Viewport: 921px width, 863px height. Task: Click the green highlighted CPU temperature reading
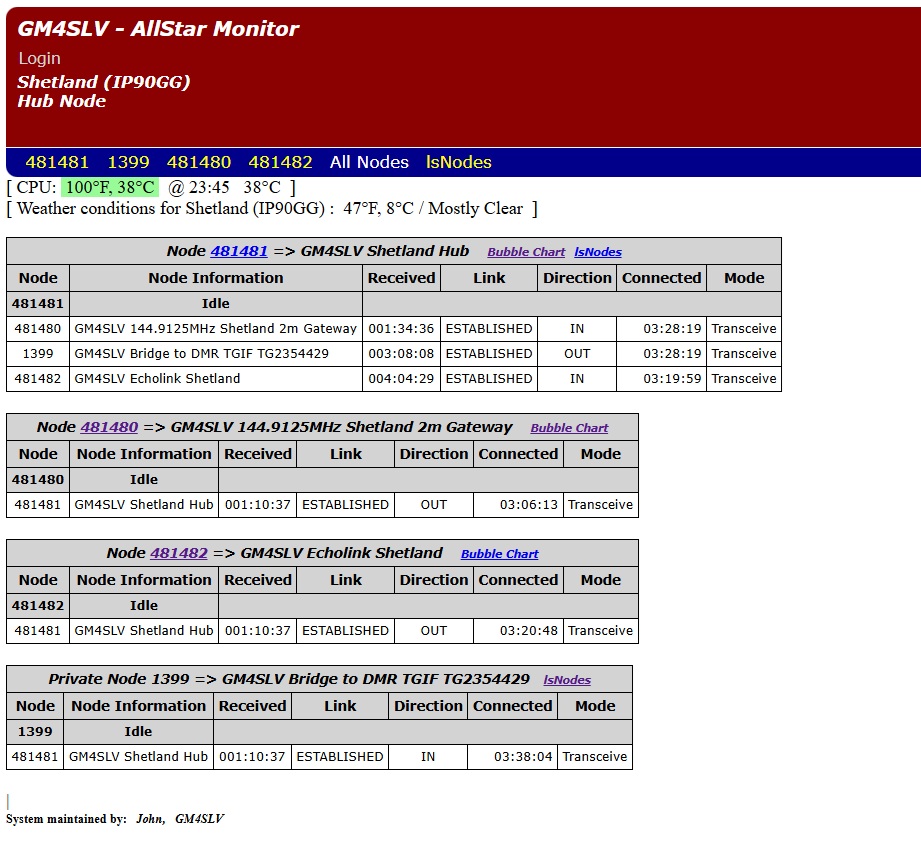tap(110, 187)
